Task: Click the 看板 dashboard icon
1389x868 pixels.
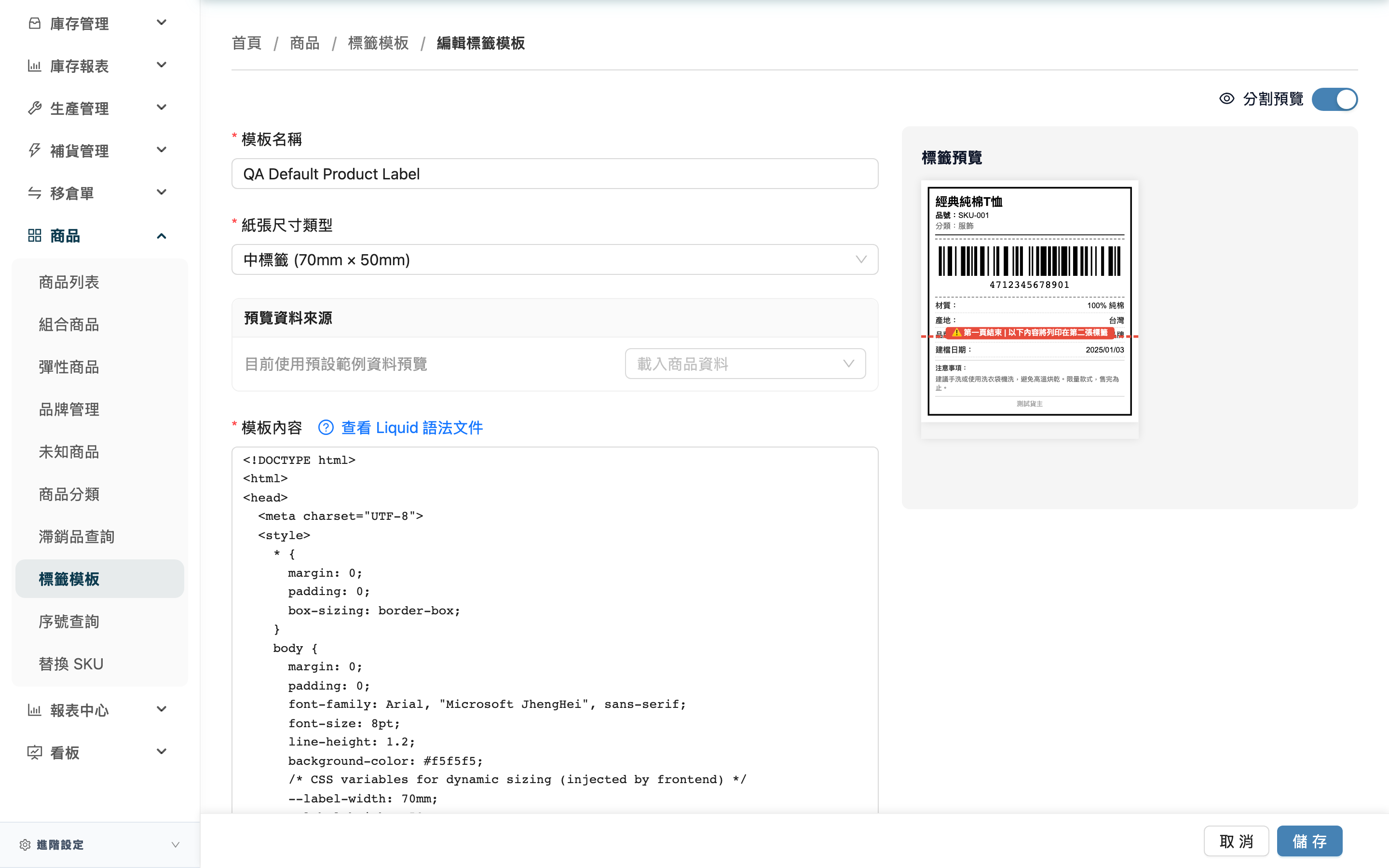Action: [34, 753]
